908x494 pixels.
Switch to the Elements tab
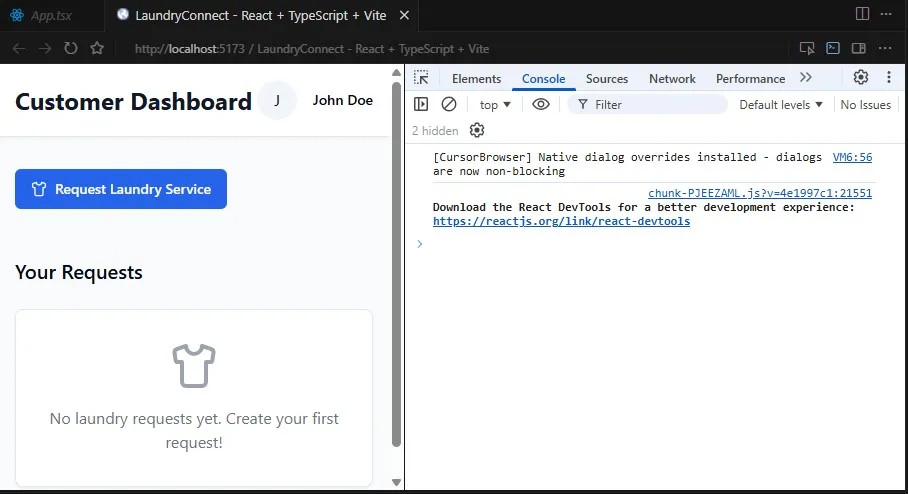tap(477, 79)
